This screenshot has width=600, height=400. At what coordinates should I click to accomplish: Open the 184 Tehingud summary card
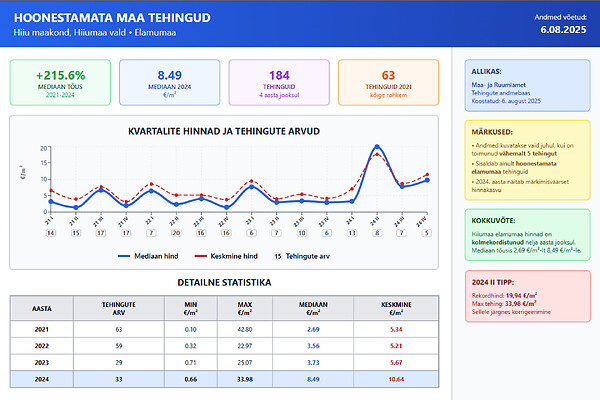pos(279,83)
